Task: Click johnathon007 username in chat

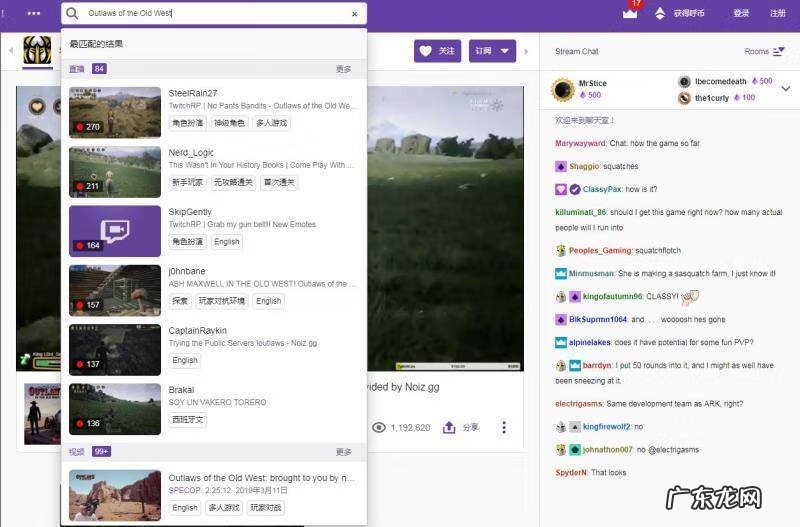Action: [608, 449]
